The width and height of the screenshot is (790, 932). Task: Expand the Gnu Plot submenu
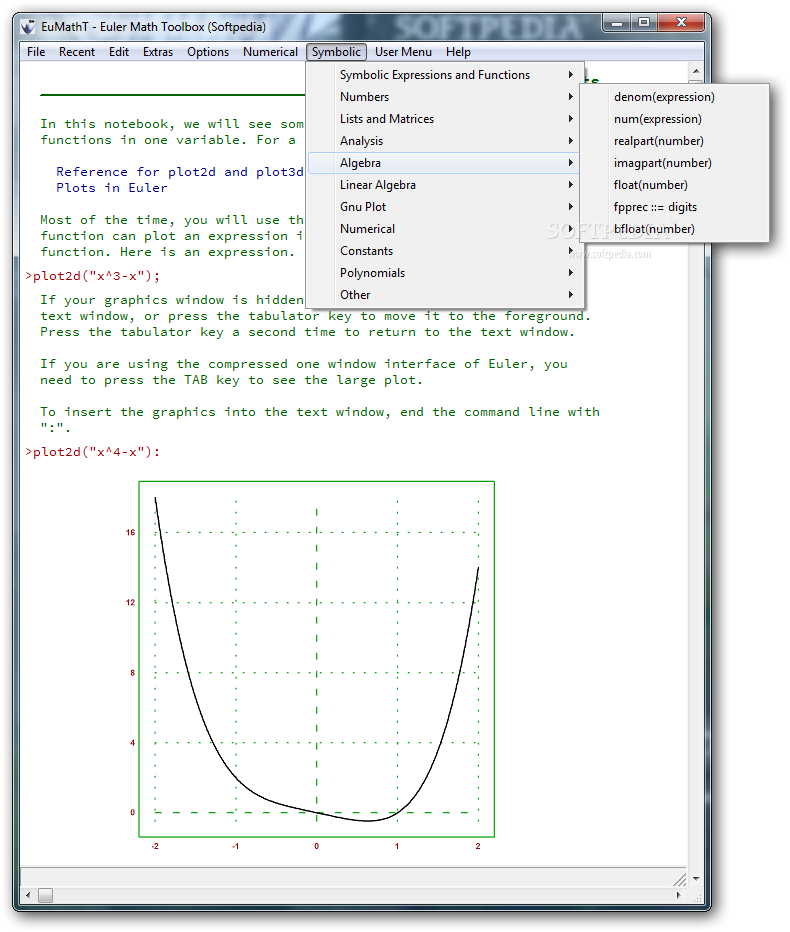click(x=445, y=207)
